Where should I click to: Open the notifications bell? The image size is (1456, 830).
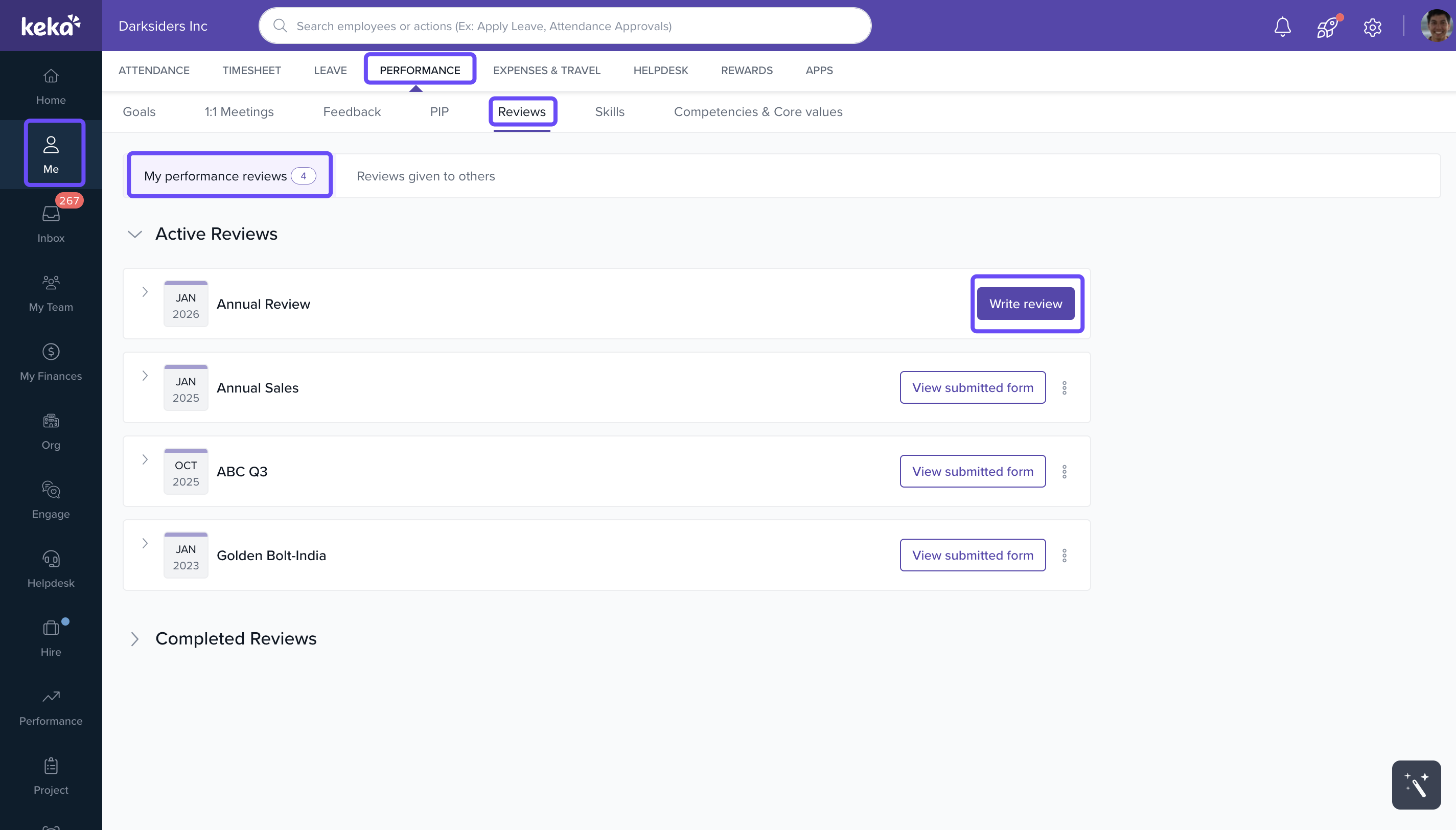(1282, 26)
